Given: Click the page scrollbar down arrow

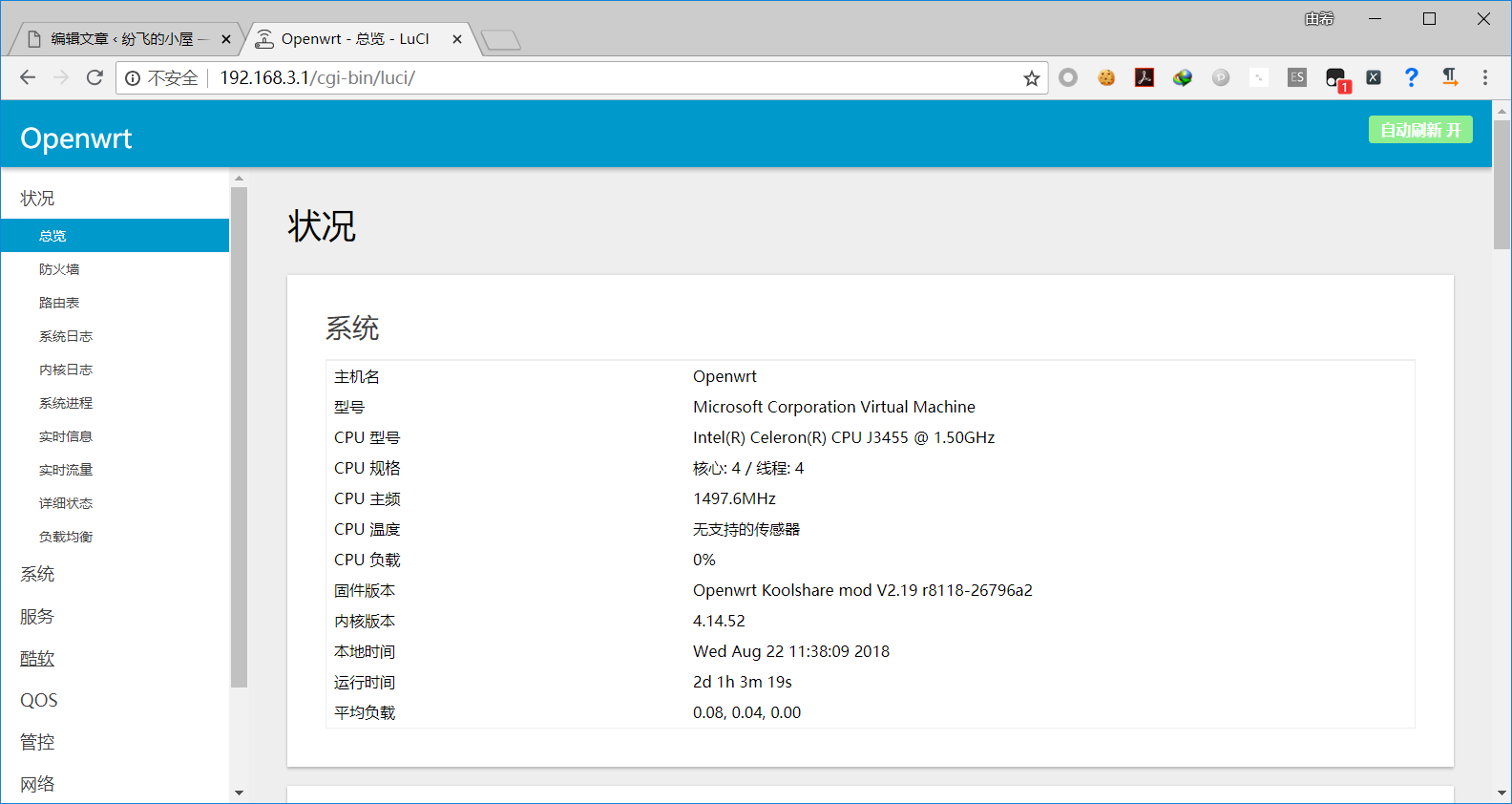Looking at the screenshot, I should click(x=1501, y=793).
